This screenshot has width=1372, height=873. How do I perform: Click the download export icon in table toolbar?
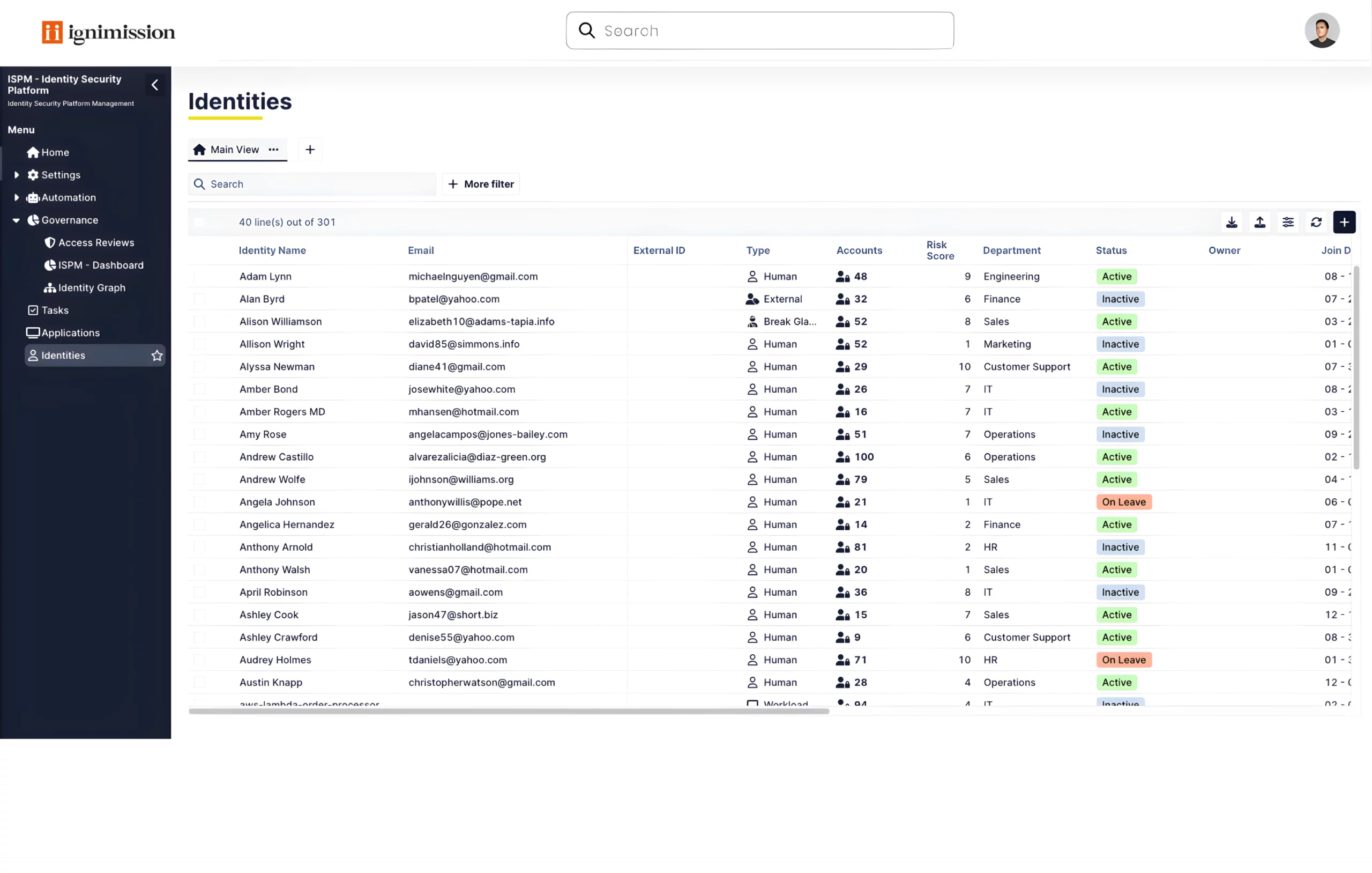(x=1231, y=223)
